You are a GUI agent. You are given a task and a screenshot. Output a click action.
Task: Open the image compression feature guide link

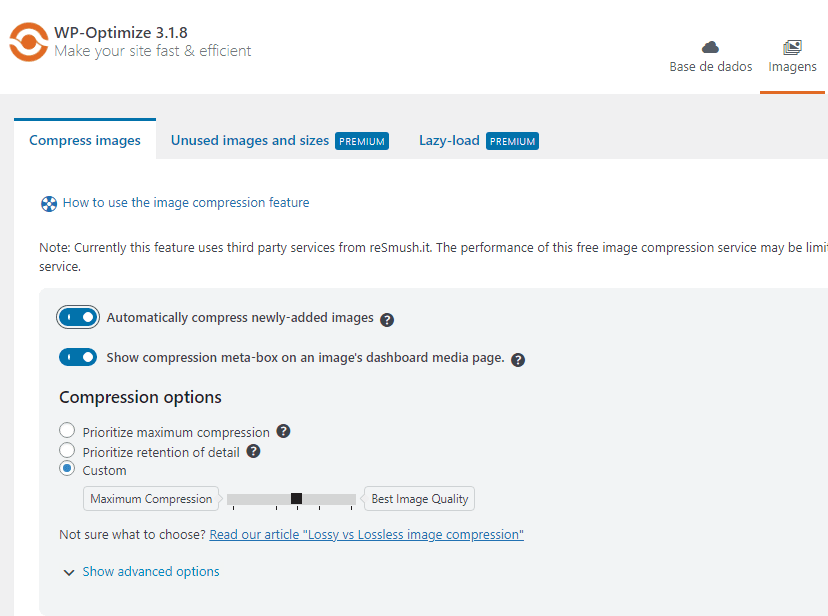tap(186, 203)
